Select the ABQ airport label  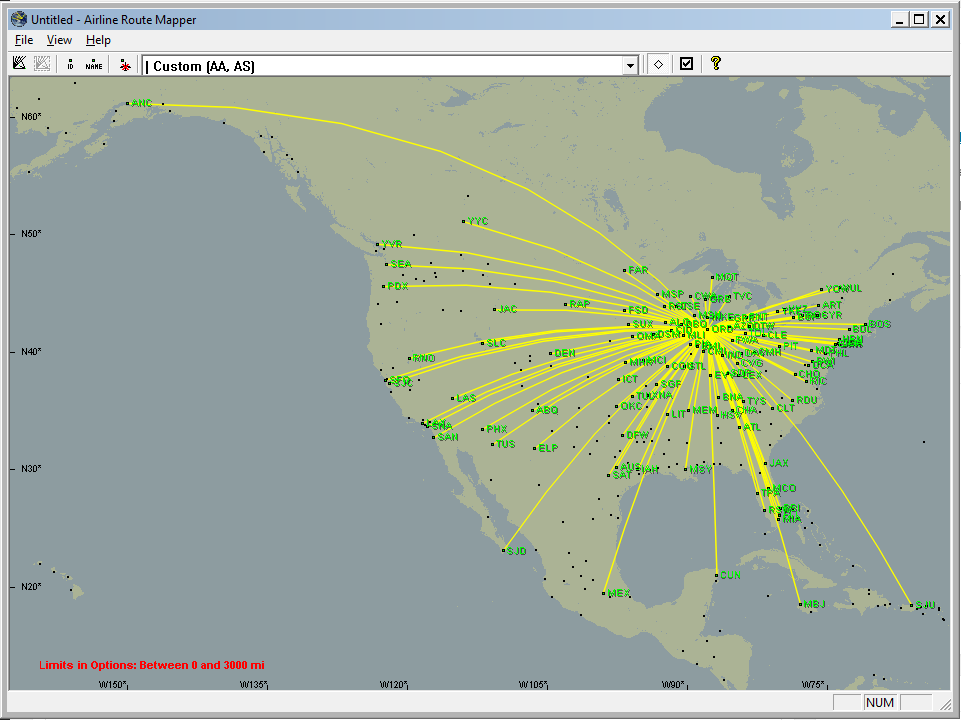point(547,411)
